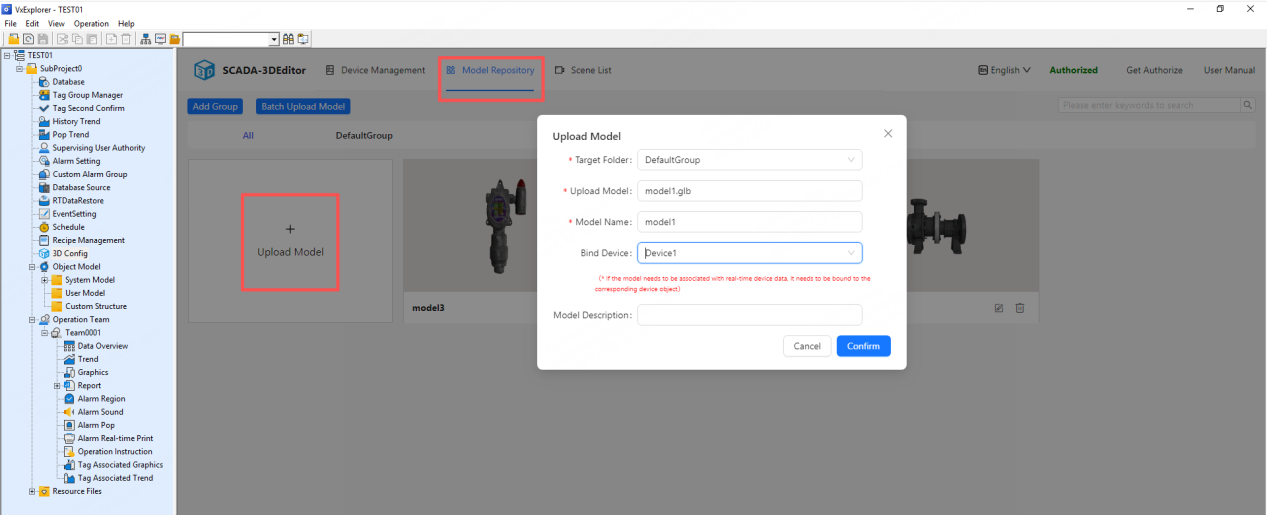The image size is (1267, 515).
Task: Click the Model Description input field
Action: (749, 315)
